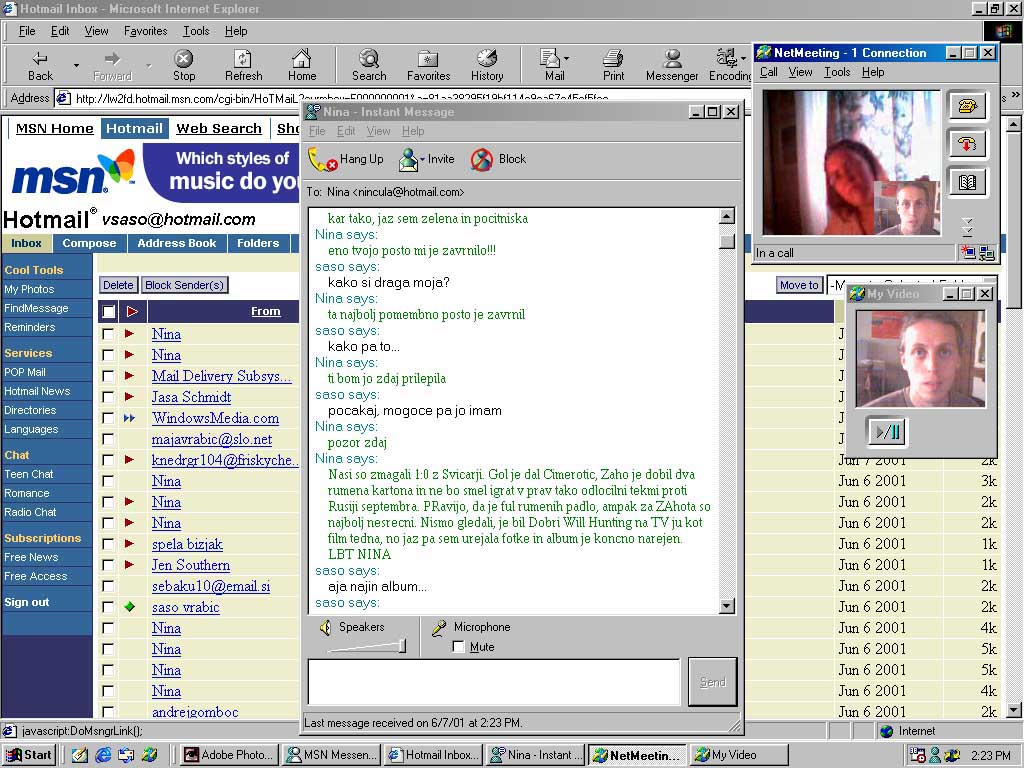Refresh the Hotmail page

[x=244, y=66]
